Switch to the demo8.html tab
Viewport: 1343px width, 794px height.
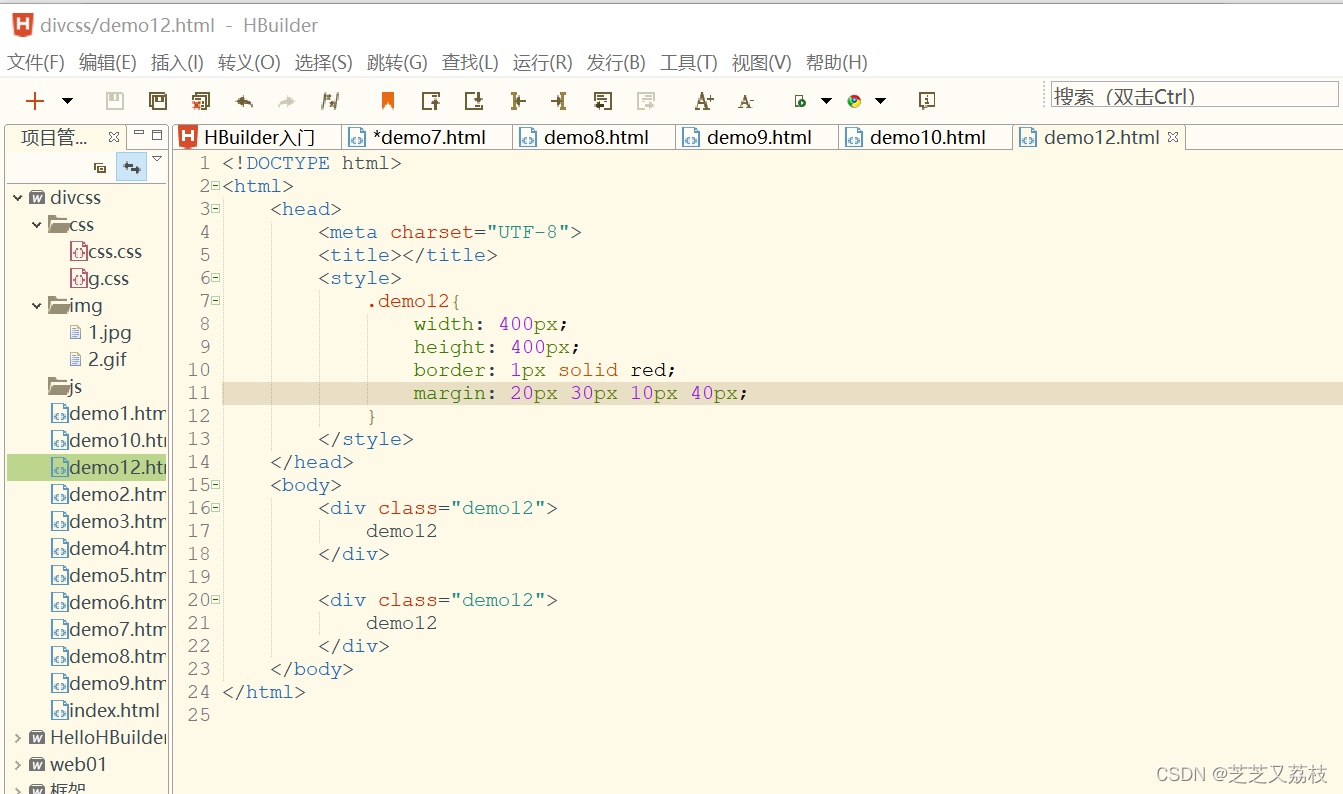coord(595,138)
